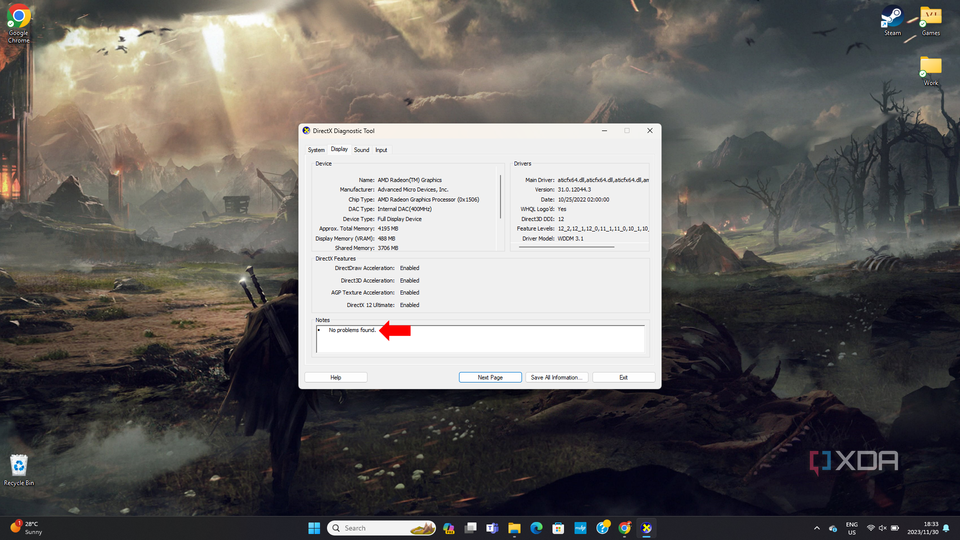Click DirectX 12 Ultimate 'Enabled' value
This screenshot has width=960, height=540.
(x=410, y=305)
